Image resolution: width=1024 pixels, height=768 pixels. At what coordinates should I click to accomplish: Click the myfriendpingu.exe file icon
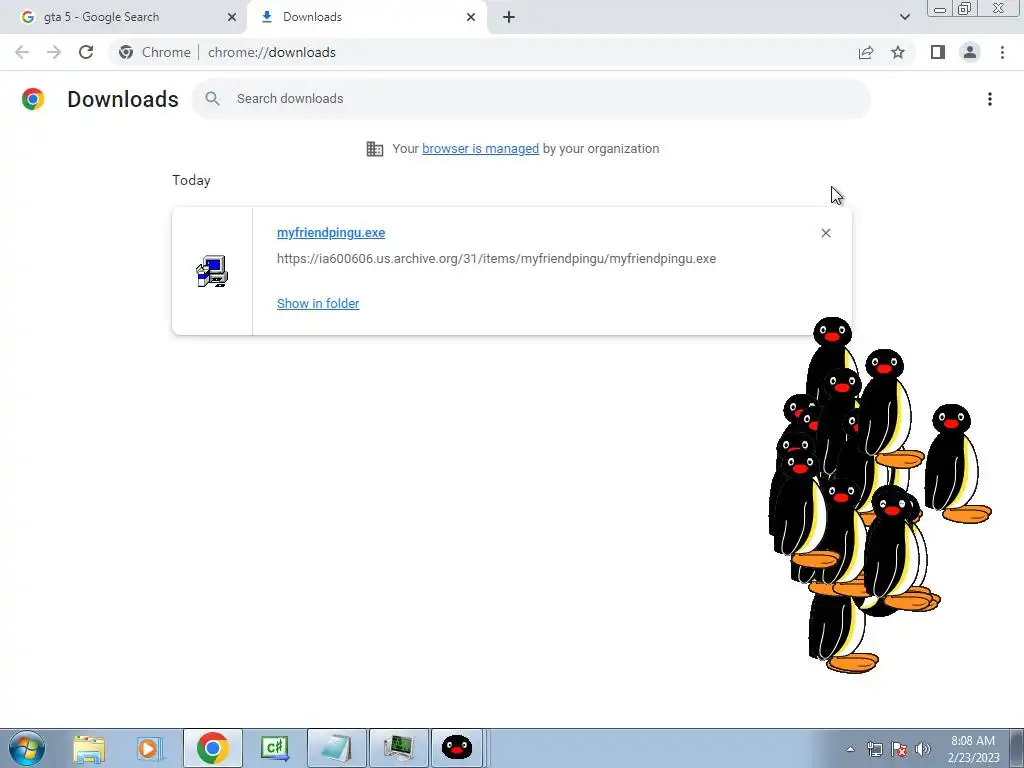(x=212, y=271)
